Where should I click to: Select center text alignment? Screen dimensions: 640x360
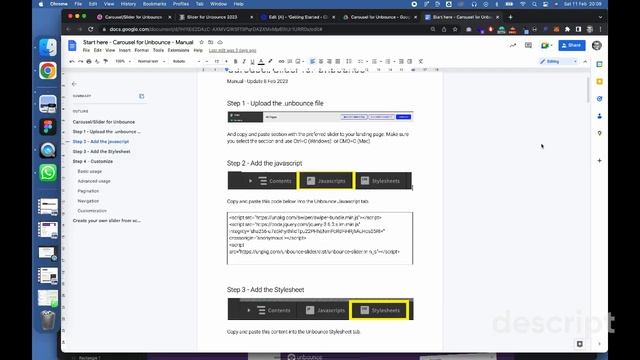click(321, 61)
